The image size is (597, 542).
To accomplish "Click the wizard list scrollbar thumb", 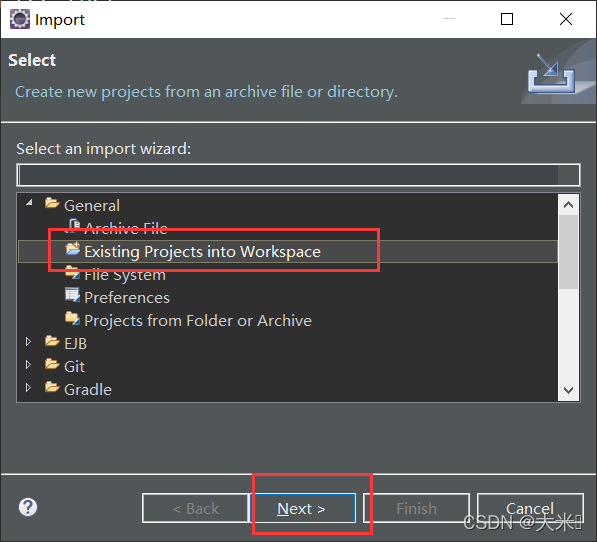I will coord(568,252).
